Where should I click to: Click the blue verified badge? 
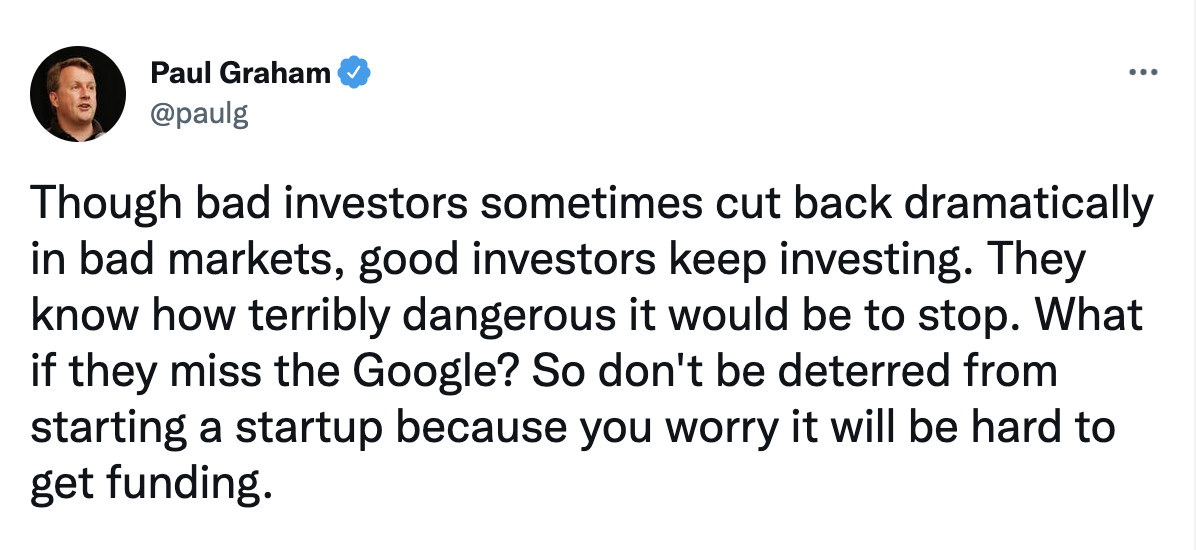coord(354,73)
